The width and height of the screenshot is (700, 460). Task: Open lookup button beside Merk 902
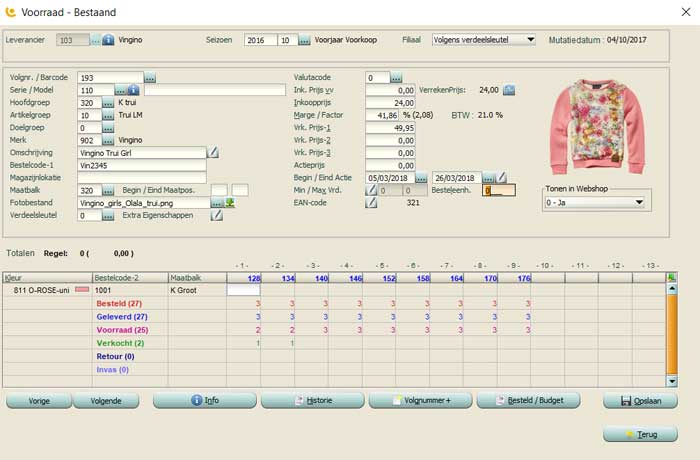(x=108, y=140)
